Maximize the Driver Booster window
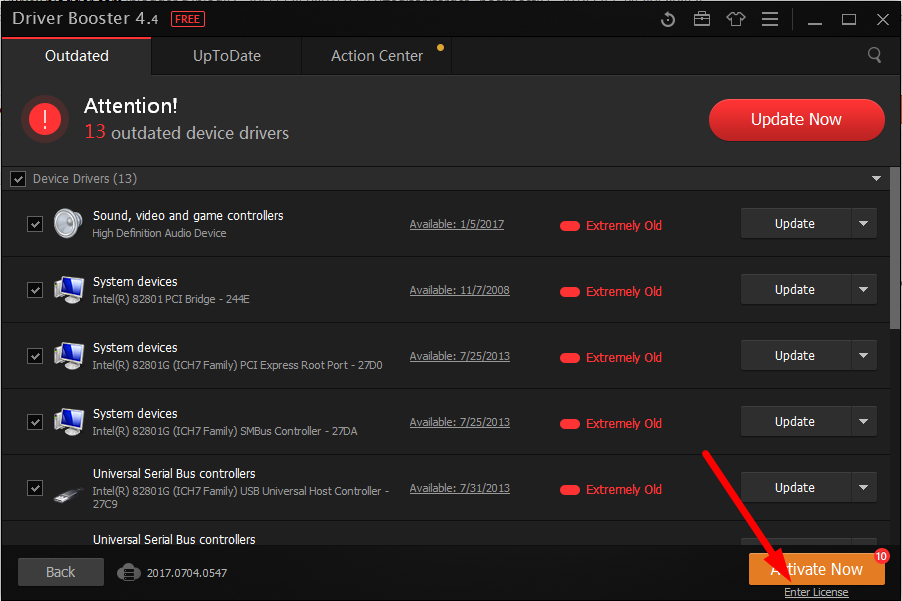902x601 pixels. (849, 20)
